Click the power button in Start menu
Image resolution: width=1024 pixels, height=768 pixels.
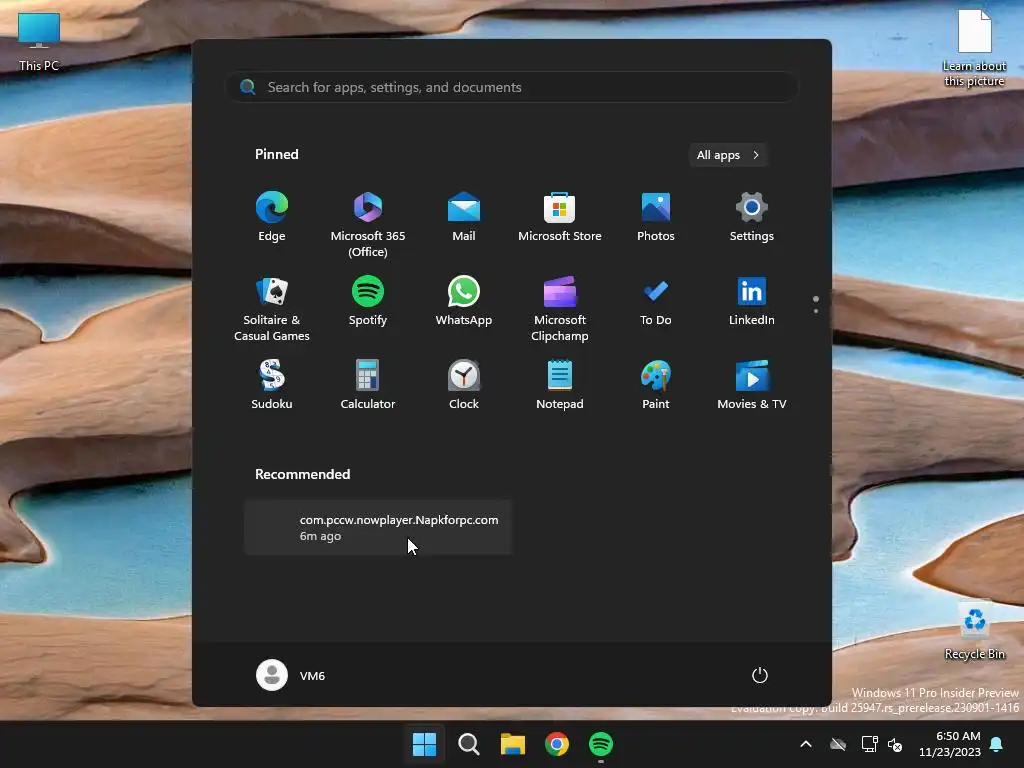[760, 675]
